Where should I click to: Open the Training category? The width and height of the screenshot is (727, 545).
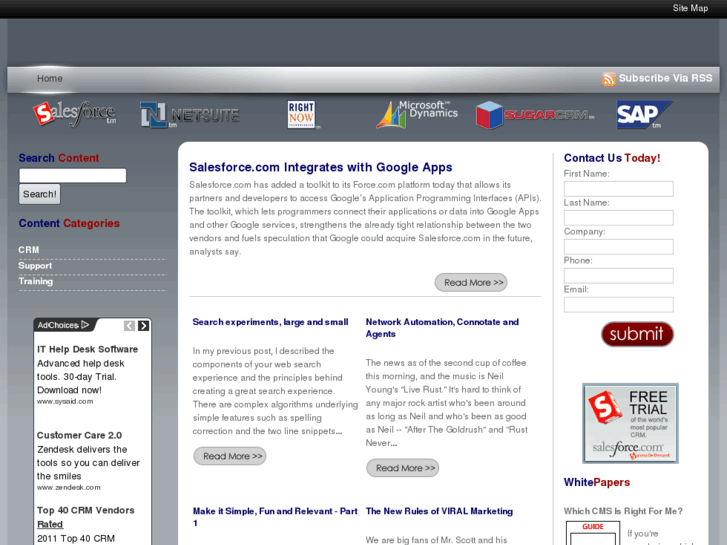point(36,281)
